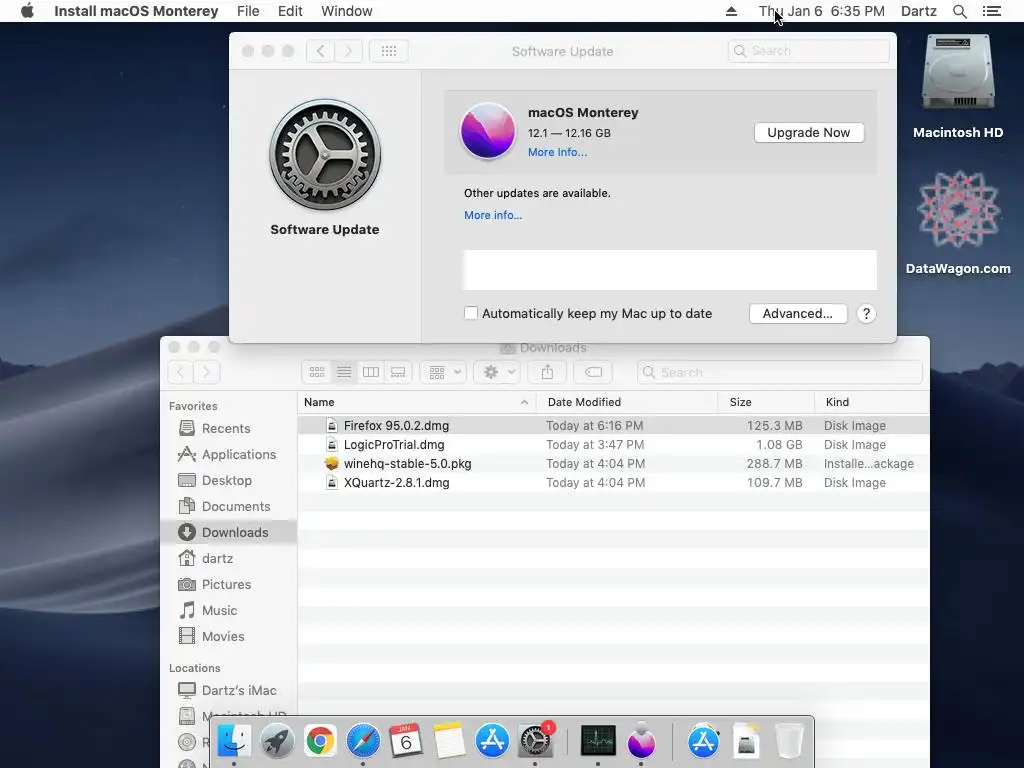Open Notification Center list icon
Viewport: 1024px width, 768px height.
coord(991,11)
